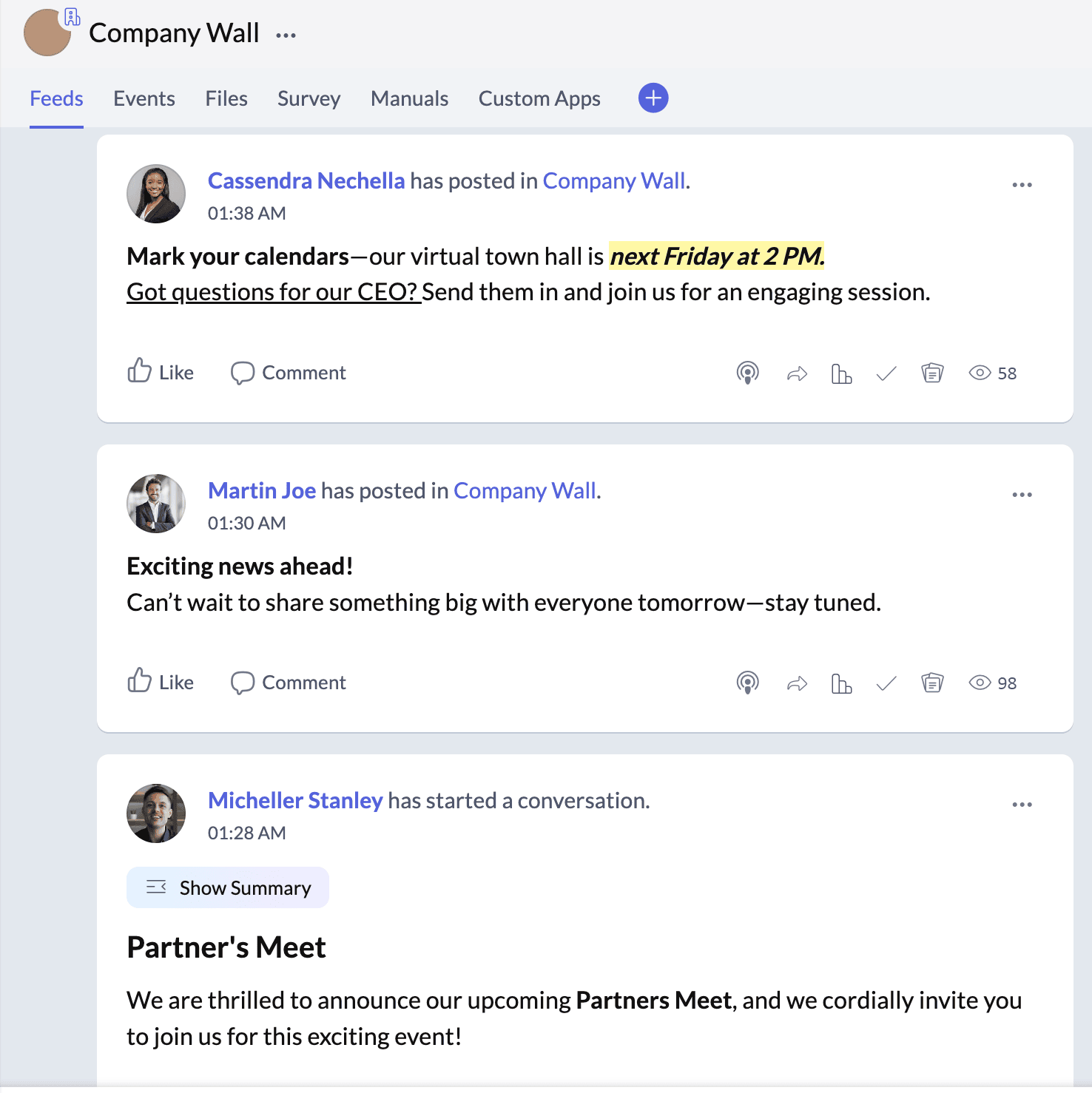Open Micheller Stanley's profile link
This screenshot has width=1092, height=1093.
point(295,800)
